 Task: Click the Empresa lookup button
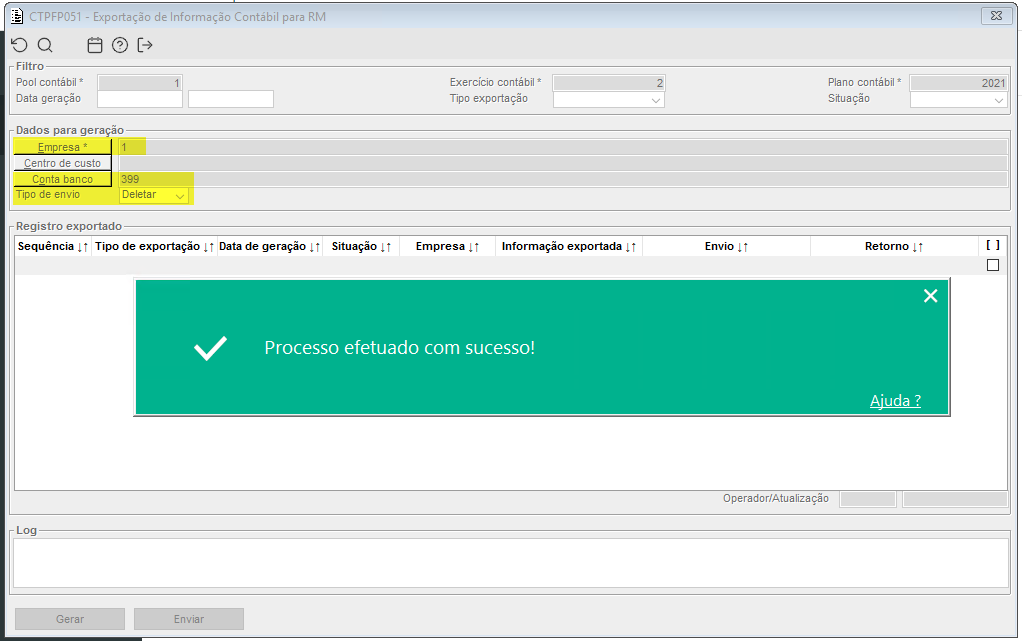click(63, 147)
